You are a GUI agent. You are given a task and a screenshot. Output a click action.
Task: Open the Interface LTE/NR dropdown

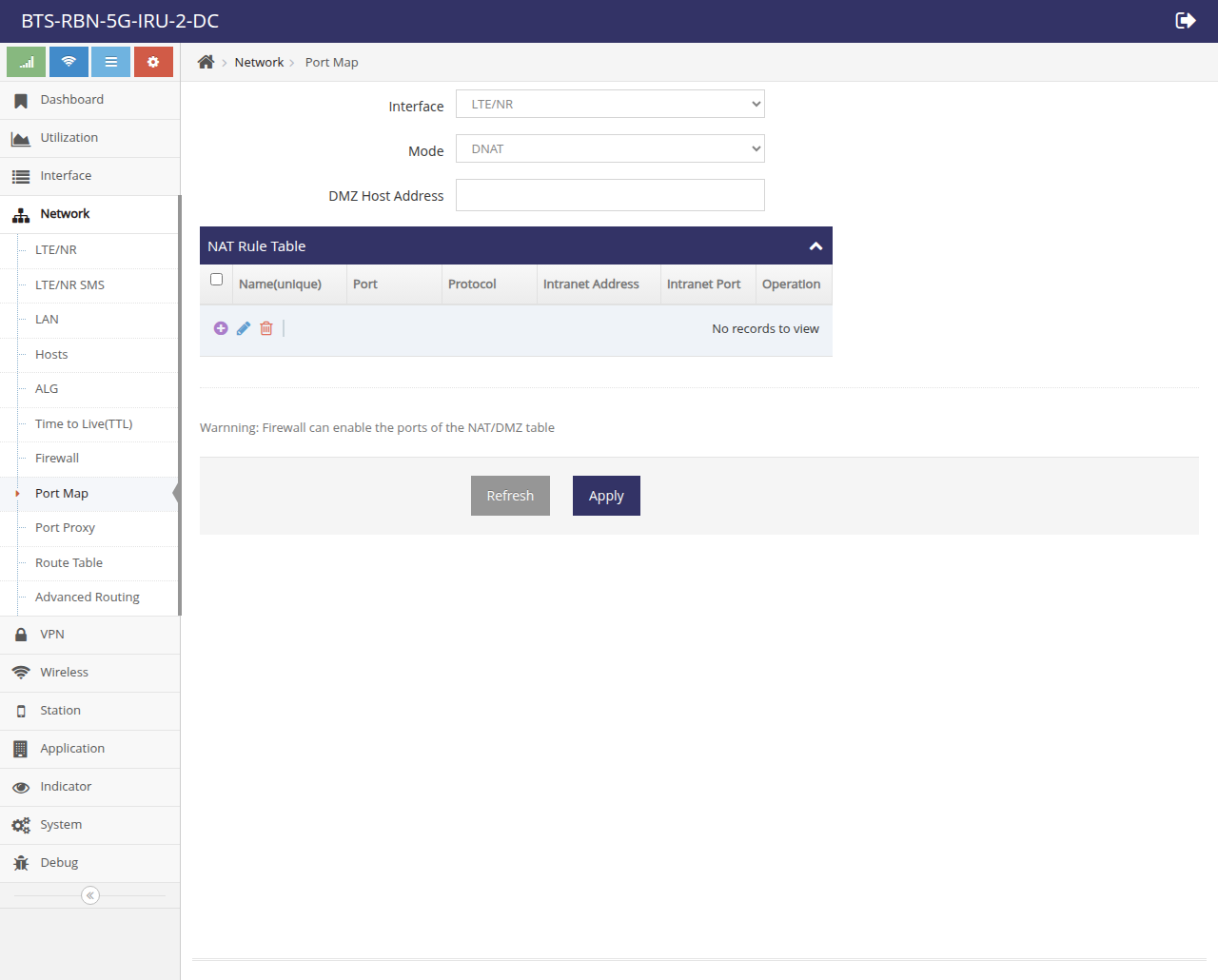coord(610,104)
